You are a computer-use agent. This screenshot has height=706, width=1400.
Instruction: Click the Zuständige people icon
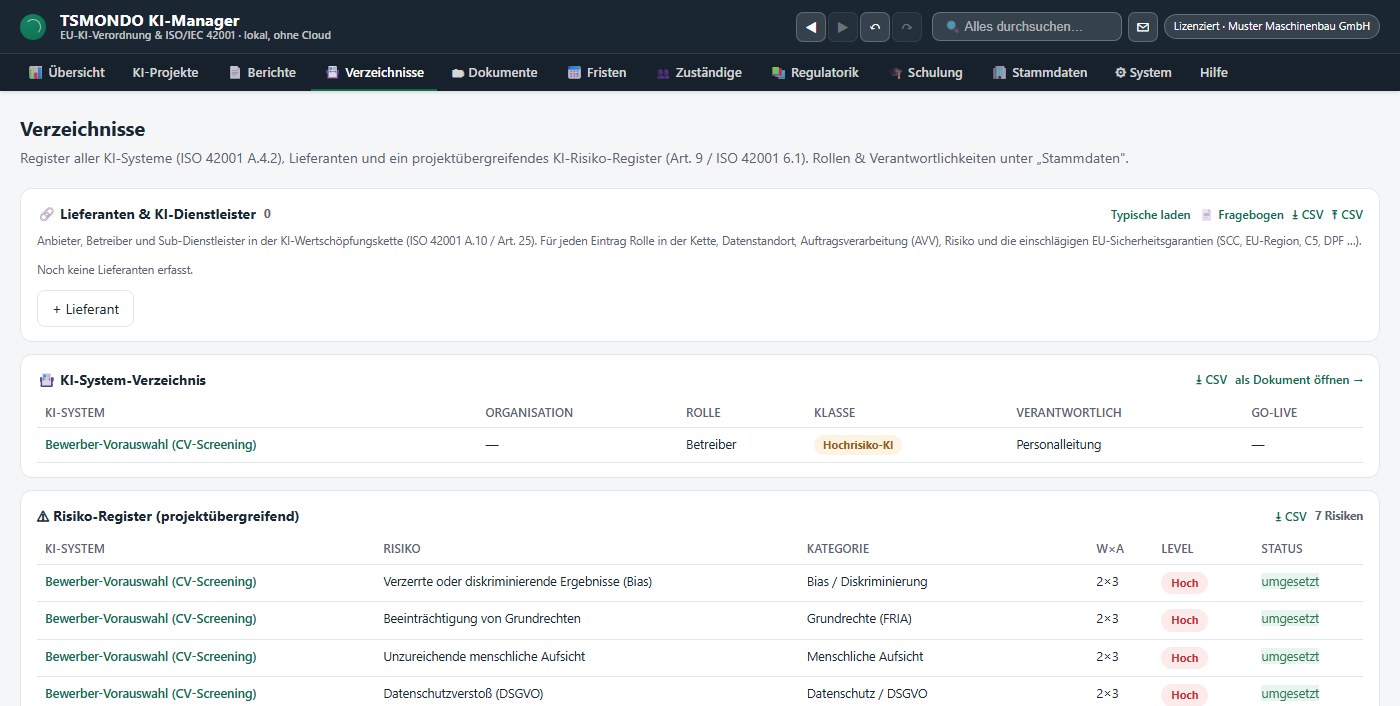663,73
